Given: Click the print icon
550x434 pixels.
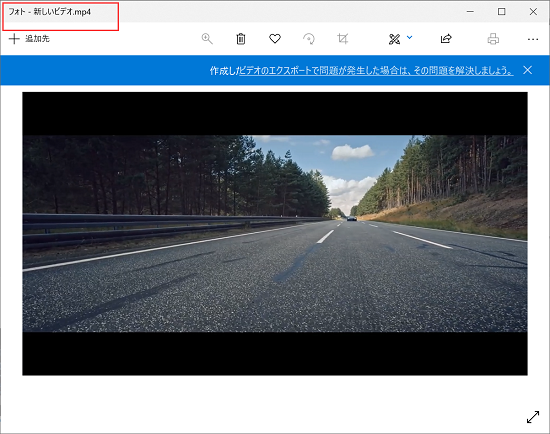Looking at the screenshot, I should pos(493,39).
